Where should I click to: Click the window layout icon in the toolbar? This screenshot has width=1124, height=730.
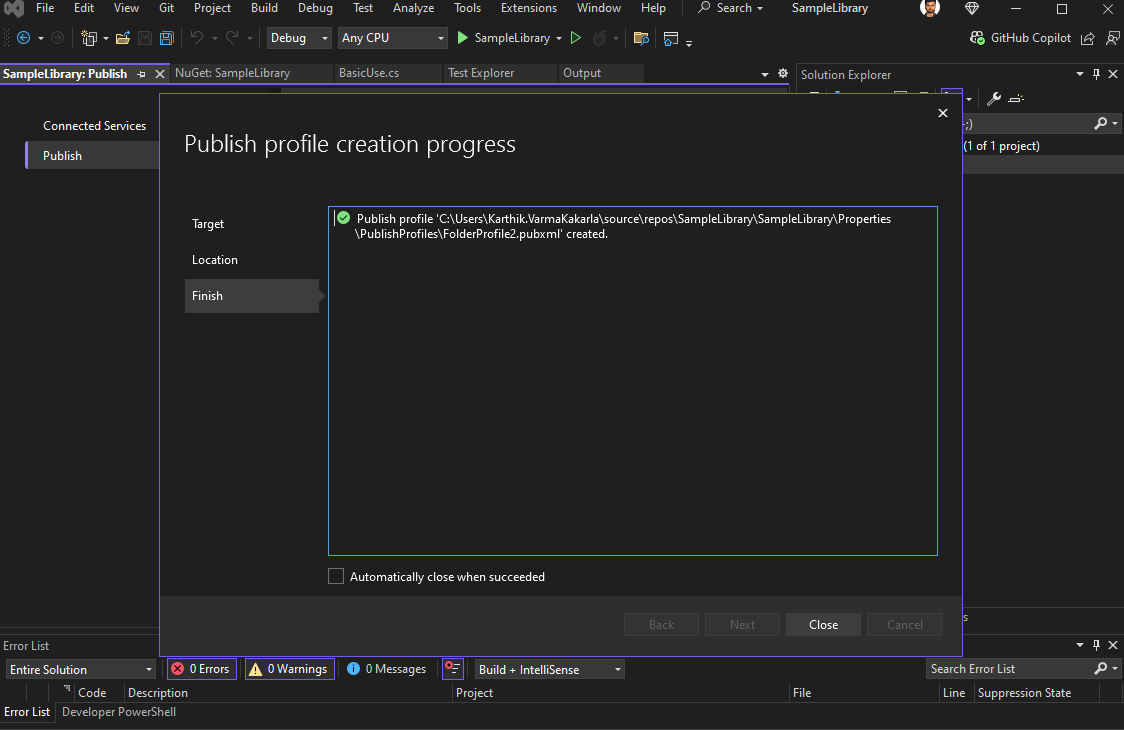coord(670,38)
